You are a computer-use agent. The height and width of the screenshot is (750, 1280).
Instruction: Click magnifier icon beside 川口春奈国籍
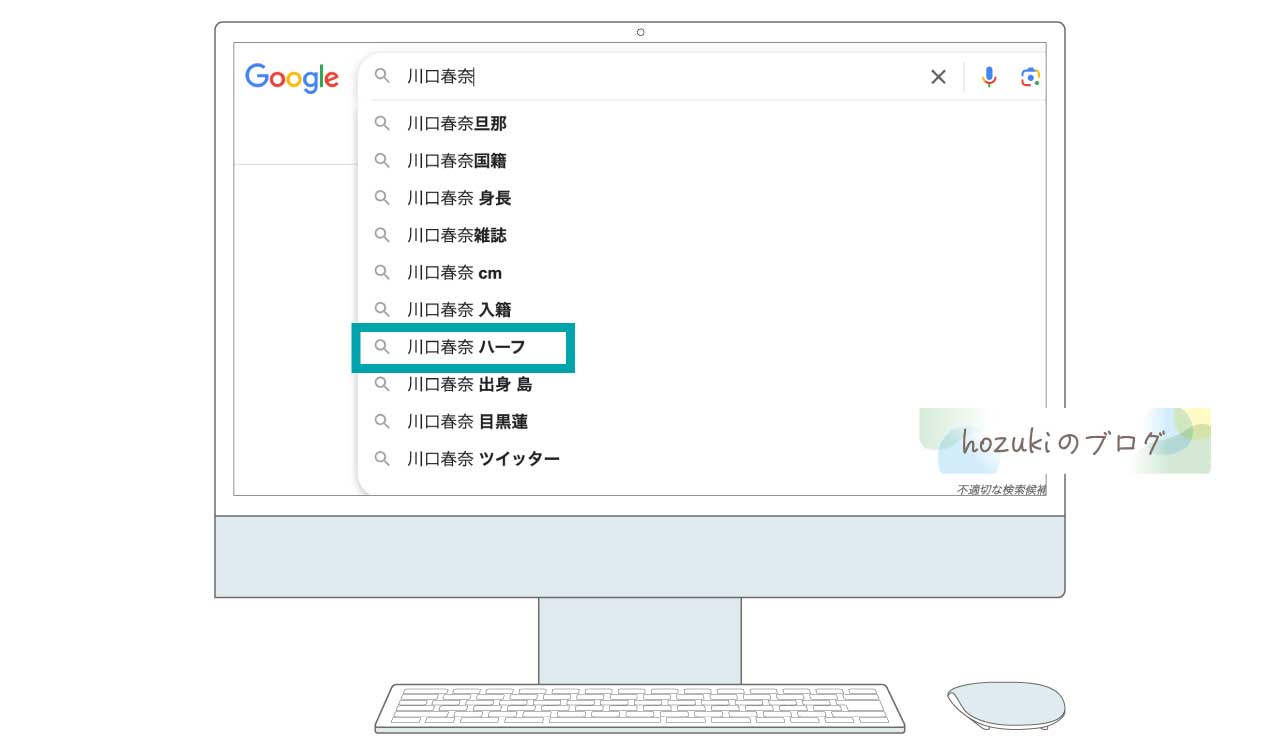[x=381, y=160]
